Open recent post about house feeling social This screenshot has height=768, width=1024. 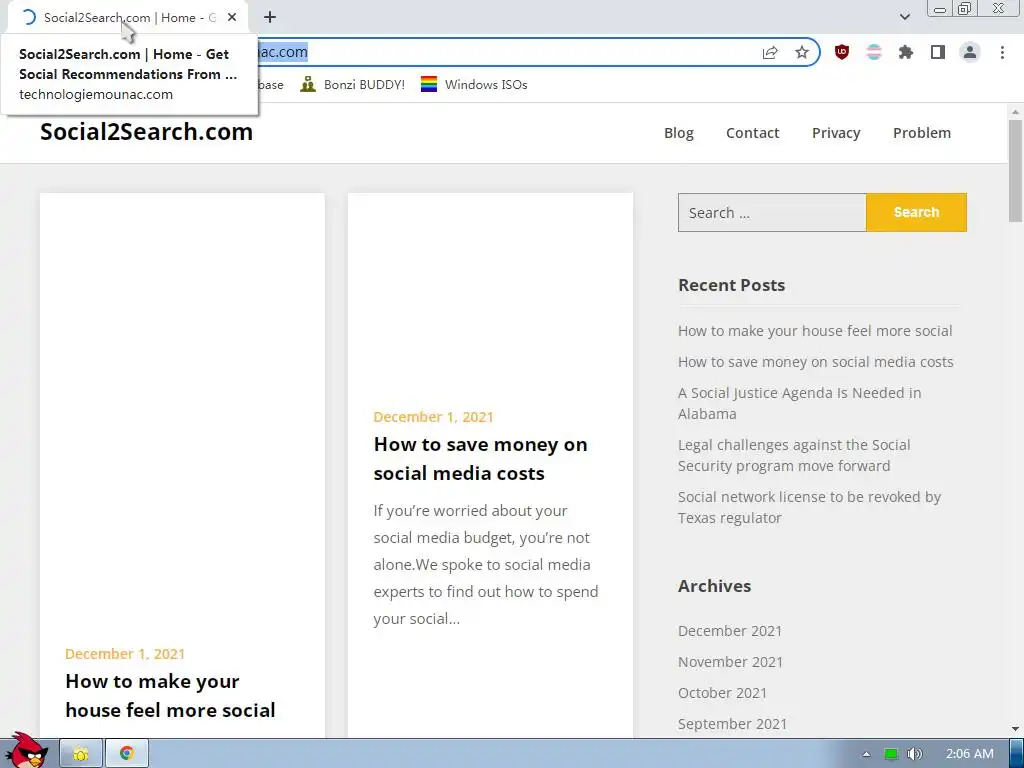tap(815, 331)
